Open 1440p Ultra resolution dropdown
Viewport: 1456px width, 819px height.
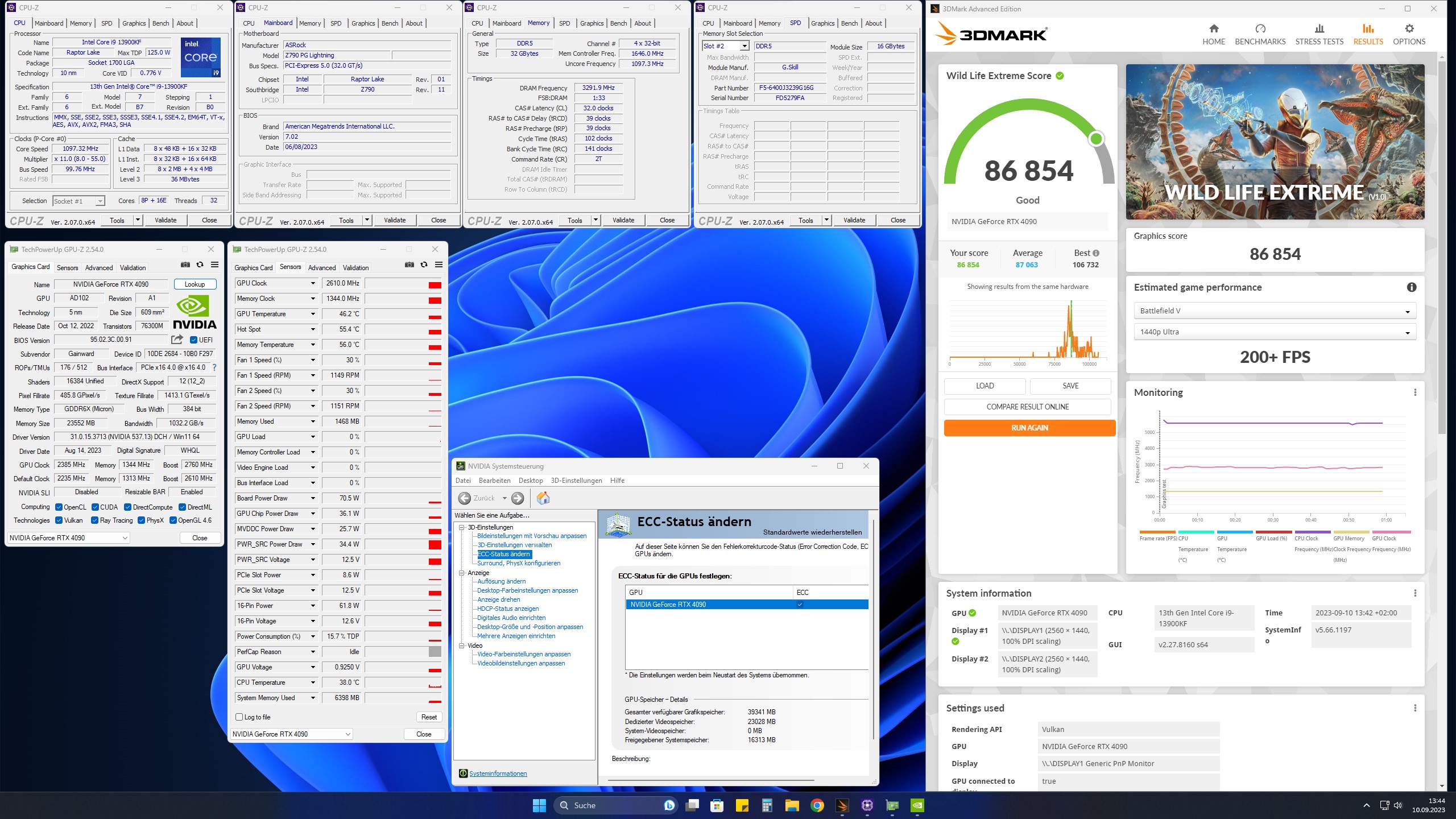pos(1275,332)
